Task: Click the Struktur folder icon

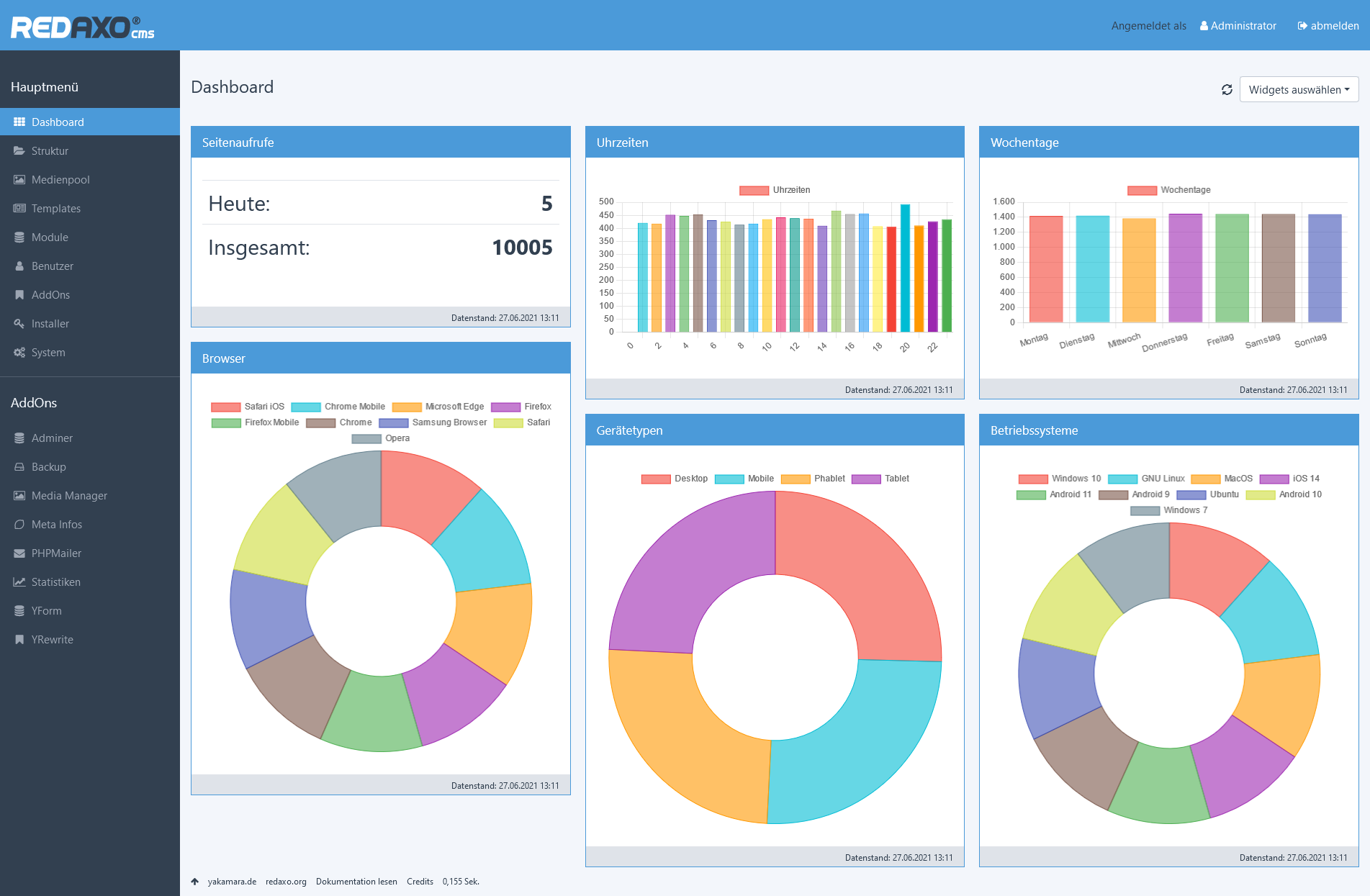Action: click(x=19, y=151)
